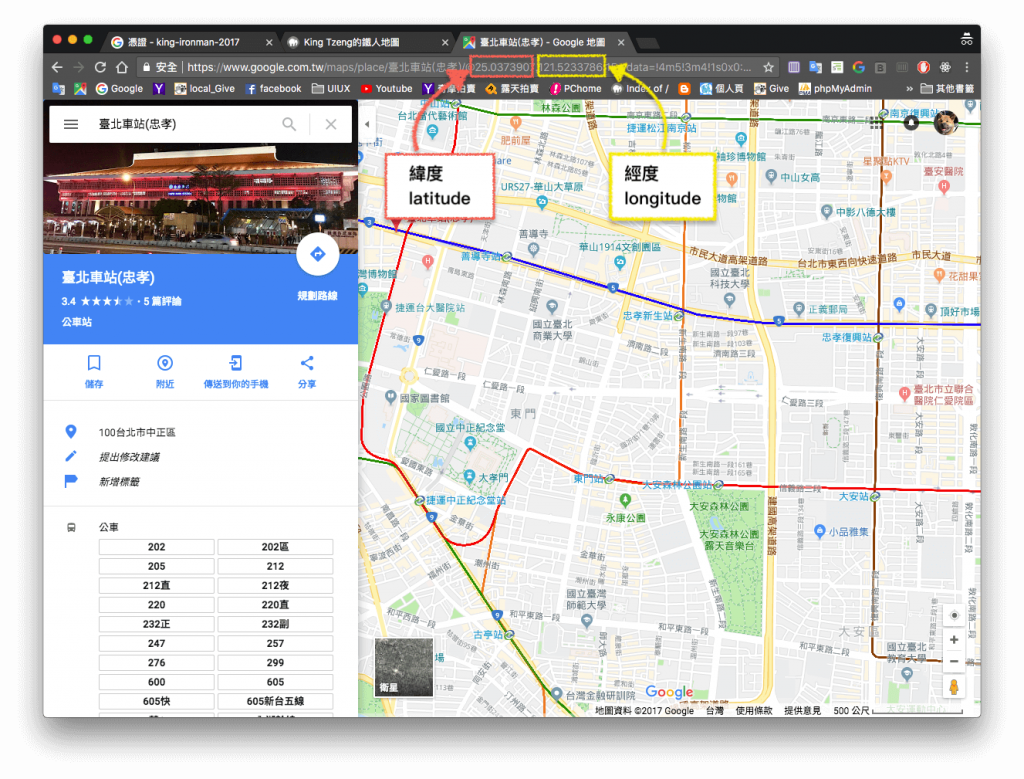This screenshot has width=1024, height=779.
Task: Click the search magnifier in Maps search box
Action: (289, 124)
